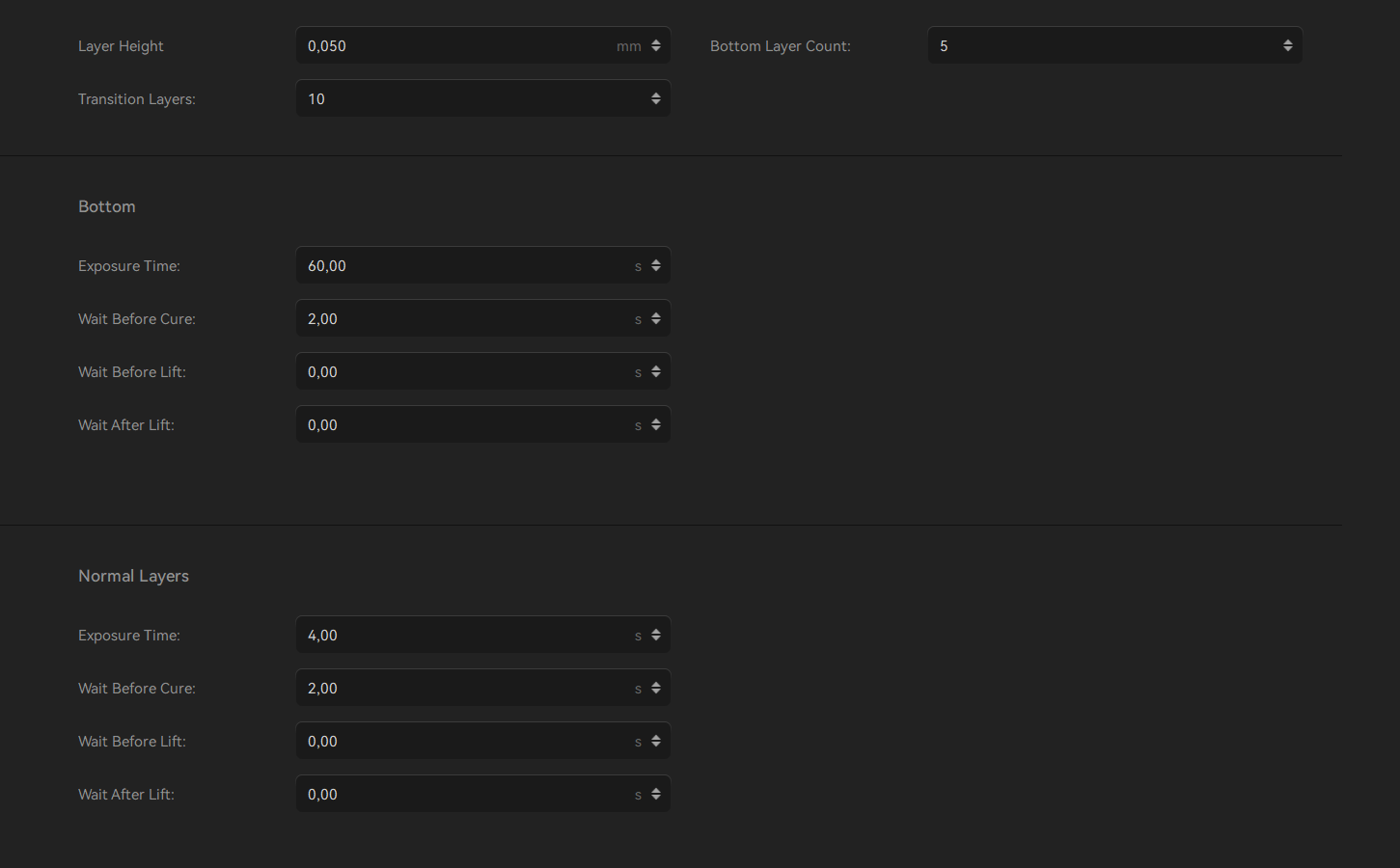Click the Bottom Wait After Lift field
The height and width of the screenshot is (868, 1400).
click(x=482, y=424)
